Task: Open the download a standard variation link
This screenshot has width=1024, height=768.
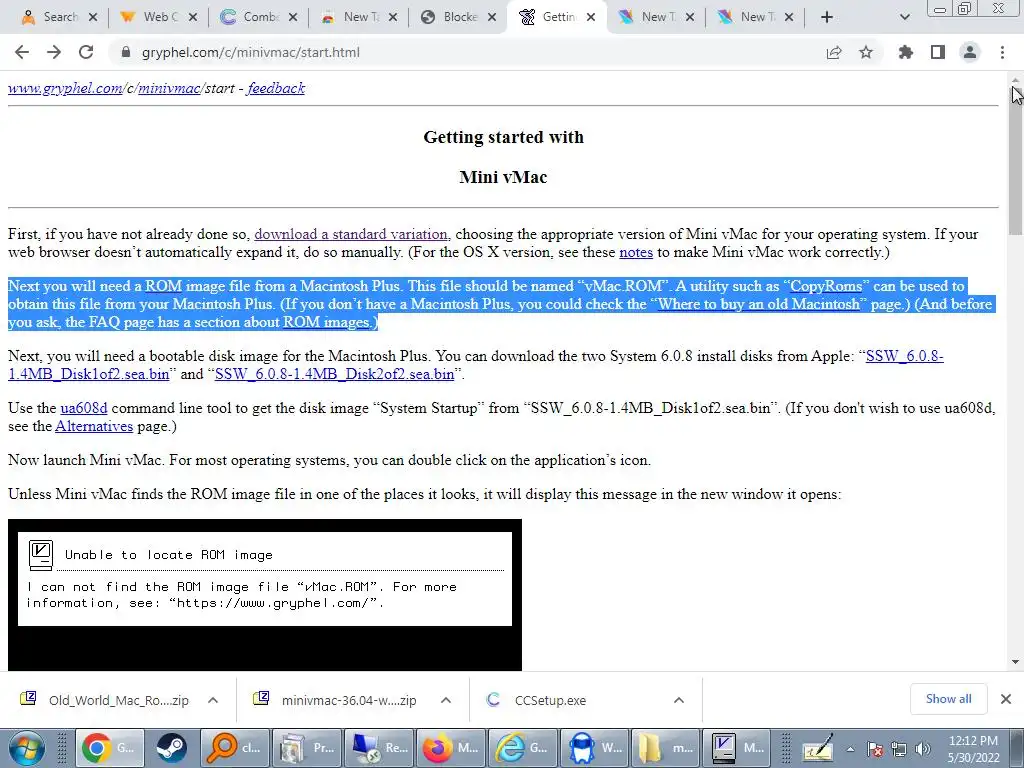Action: click(x=351, y=234)
